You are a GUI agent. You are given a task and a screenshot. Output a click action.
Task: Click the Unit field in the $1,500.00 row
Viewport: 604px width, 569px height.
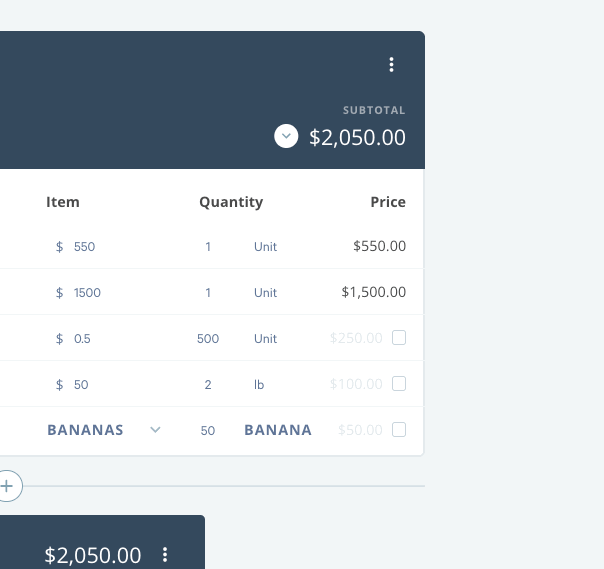point(265,293)
